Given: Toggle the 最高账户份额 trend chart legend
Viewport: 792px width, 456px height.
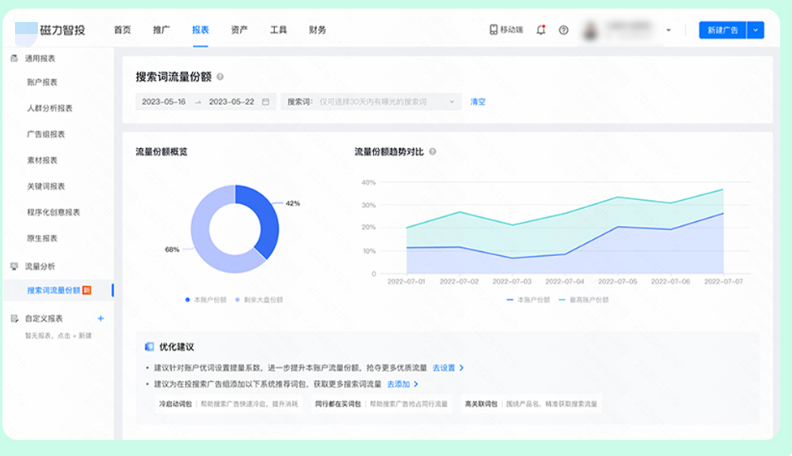Looking at the screenshot, I should click(583, 299).
